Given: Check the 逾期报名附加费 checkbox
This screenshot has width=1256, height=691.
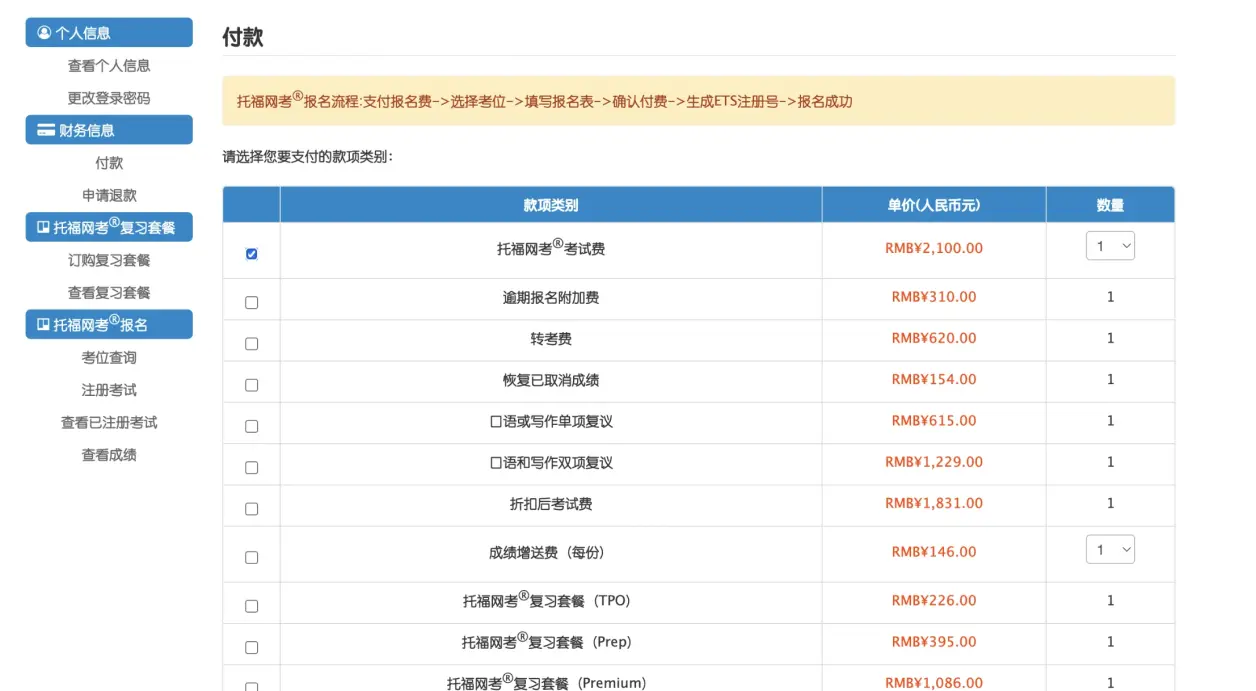Looking at the screenshot, I should click(251, 302).
